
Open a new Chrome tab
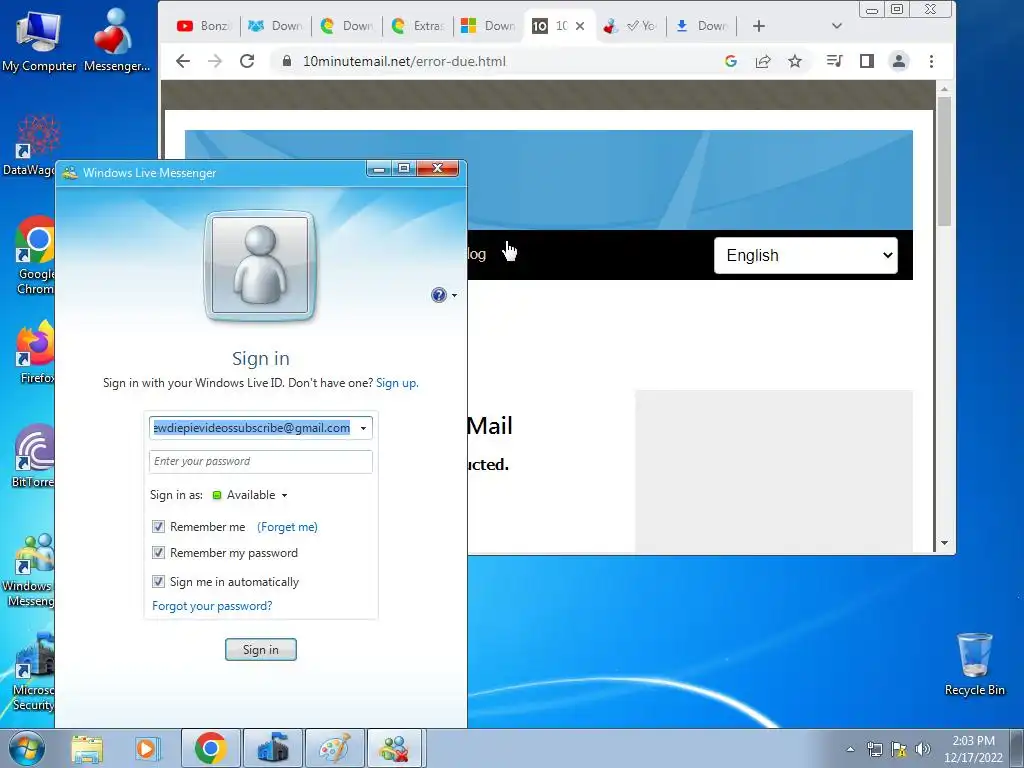758,26
